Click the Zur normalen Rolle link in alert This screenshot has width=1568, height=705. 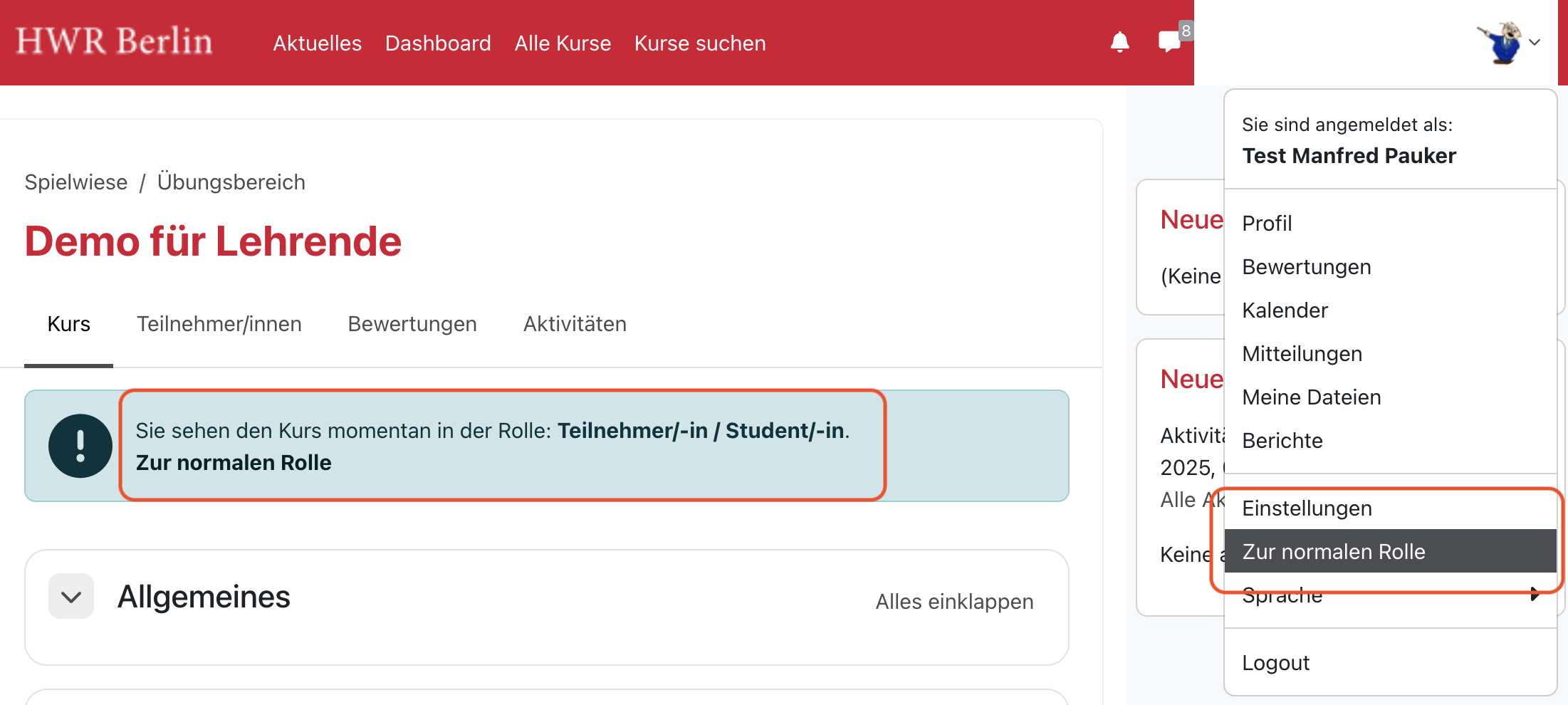234,462
